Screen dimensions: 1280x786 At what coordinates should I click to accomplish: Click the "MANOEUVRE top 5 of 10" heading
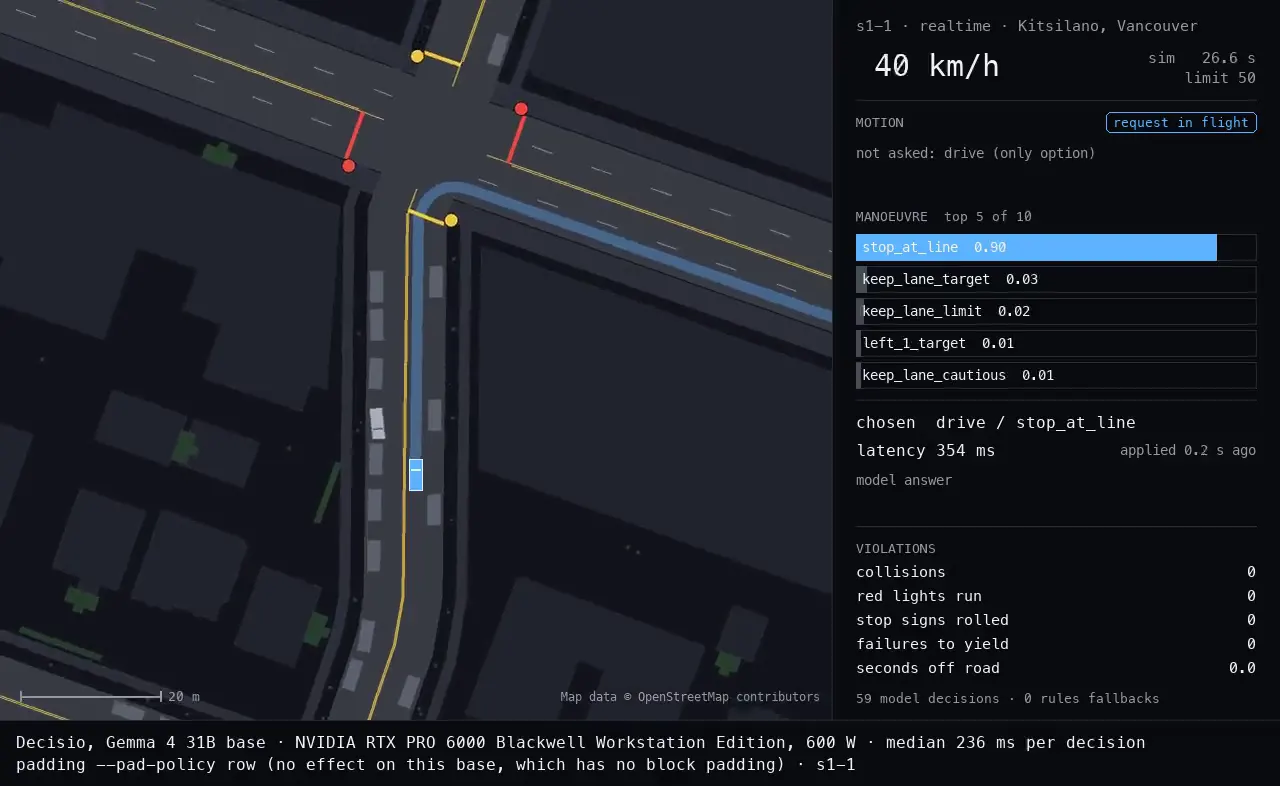pos(944,216)
